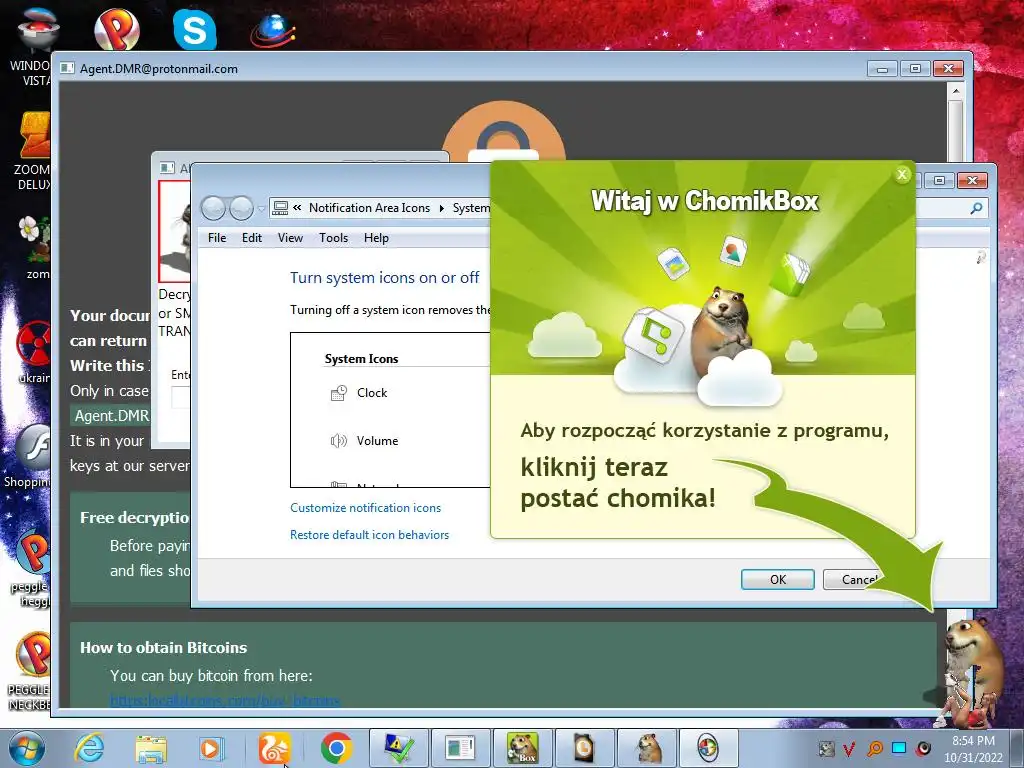Open the Flash Shopping desktop shortcut
This screenshot has height=768, width=1024.
pos(27,457)
